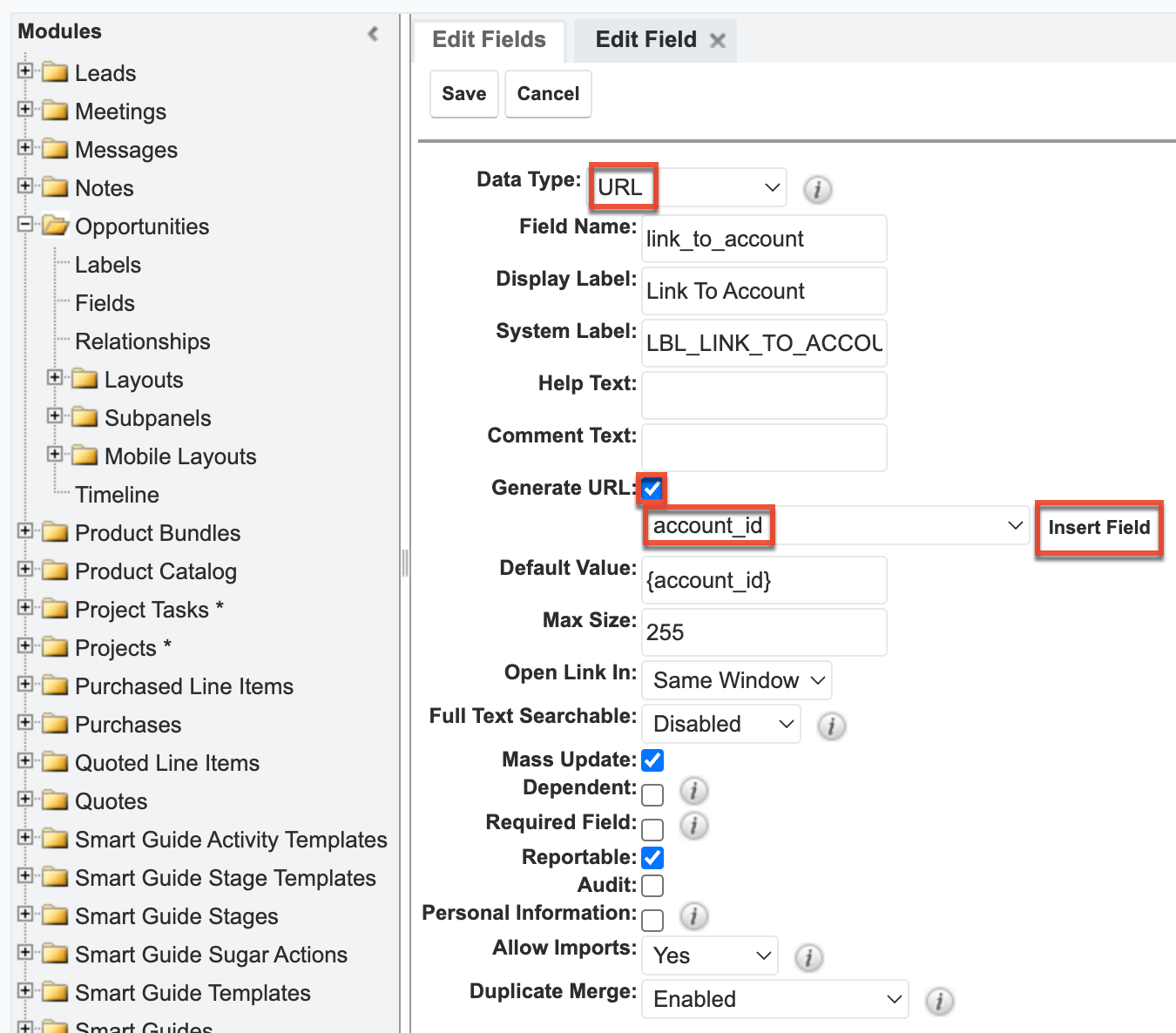1176x1033 pixels.
Task: Open the Open Link In dropdown
Action: (736, 680)
